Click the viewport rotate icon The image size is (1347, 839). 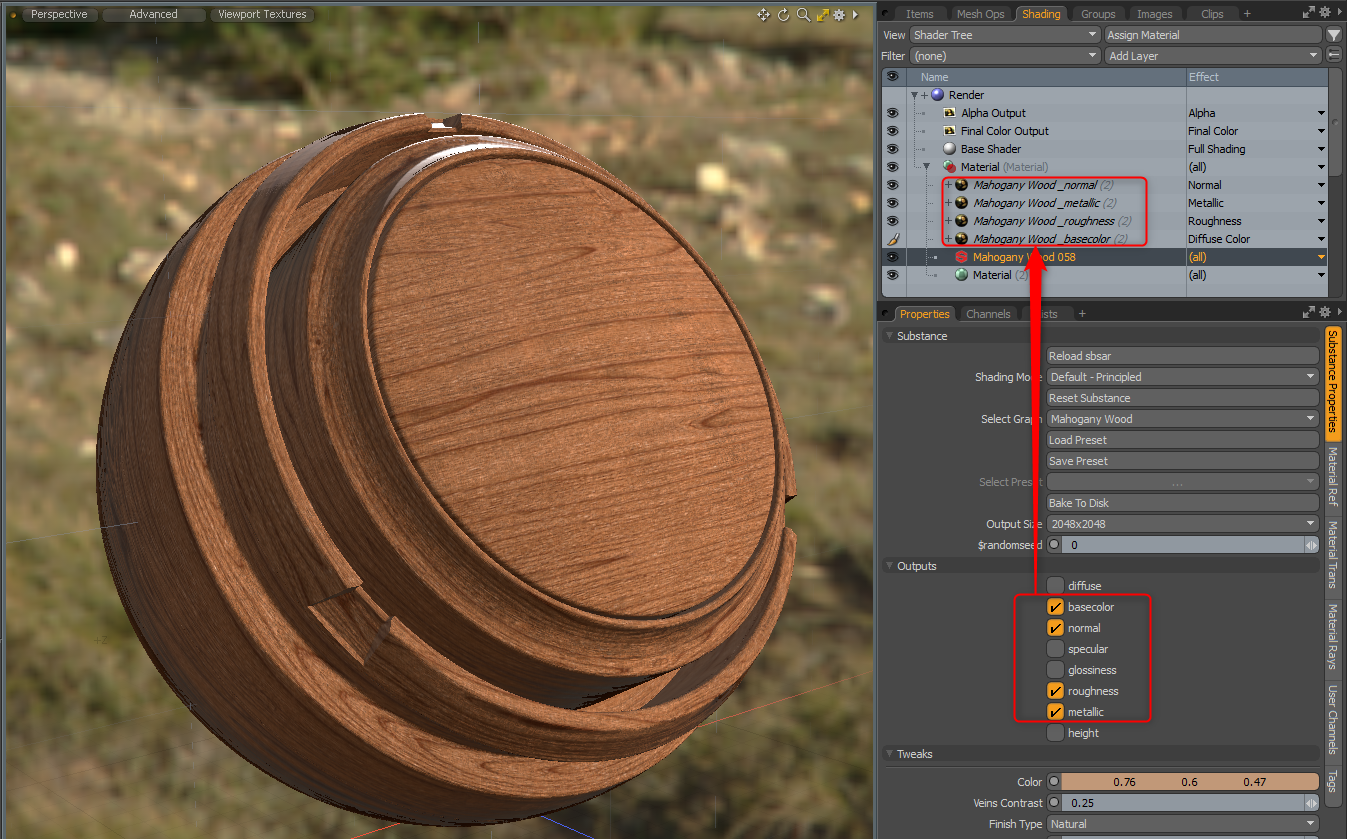click(784, 15)
